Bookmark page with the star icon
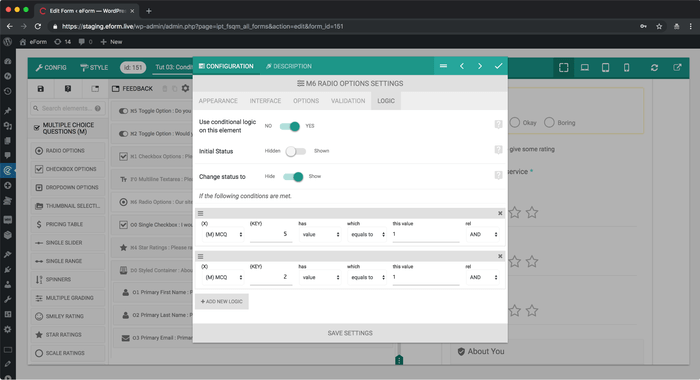700x380 pixels. (659, 26)
